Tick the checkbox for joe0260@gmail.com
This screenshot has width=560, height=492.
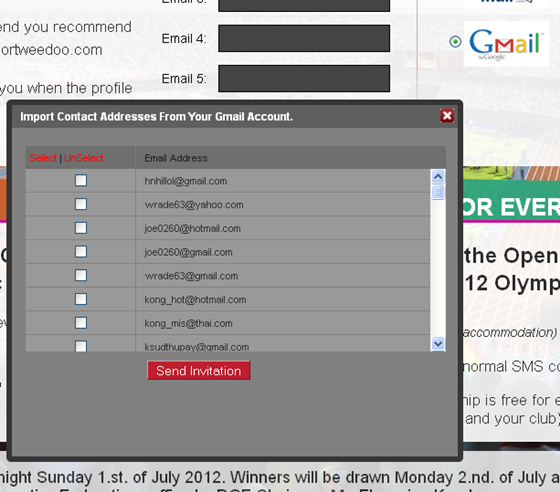coord(81,252)
